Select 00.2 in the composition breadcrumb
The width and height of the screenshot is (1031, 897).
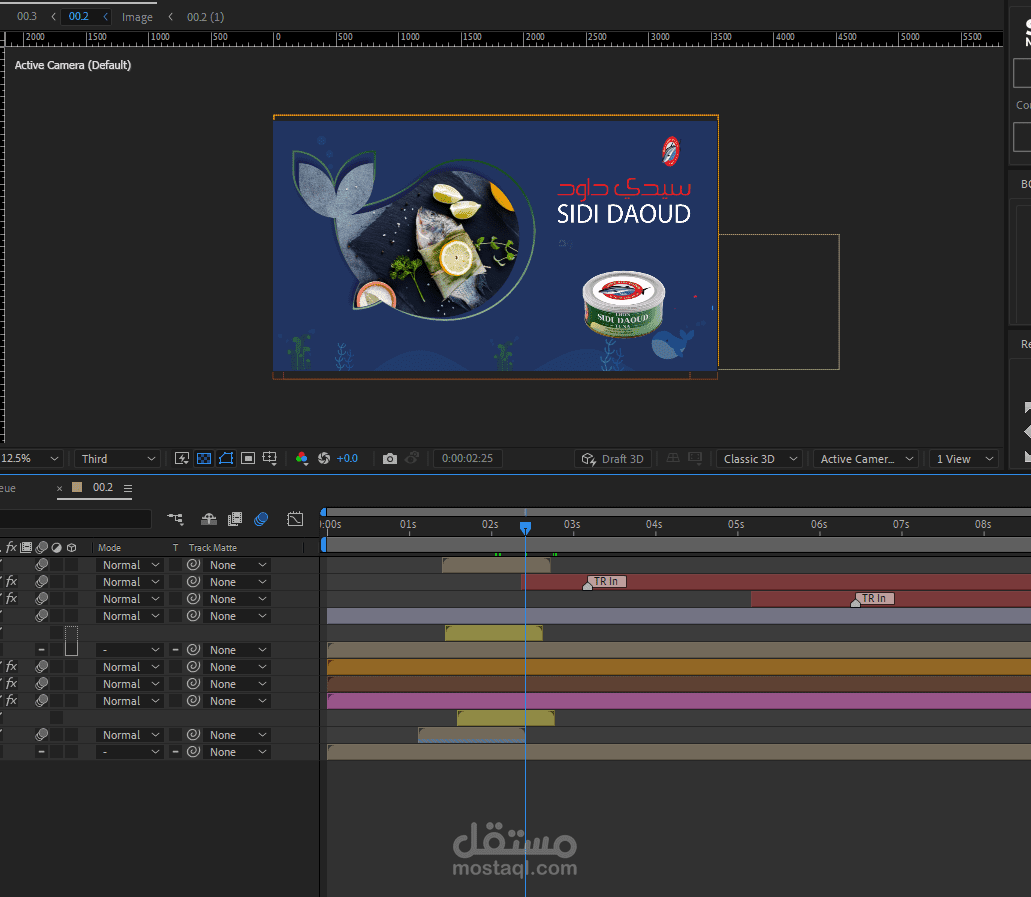pyautogui.click(x=79, y=16)
